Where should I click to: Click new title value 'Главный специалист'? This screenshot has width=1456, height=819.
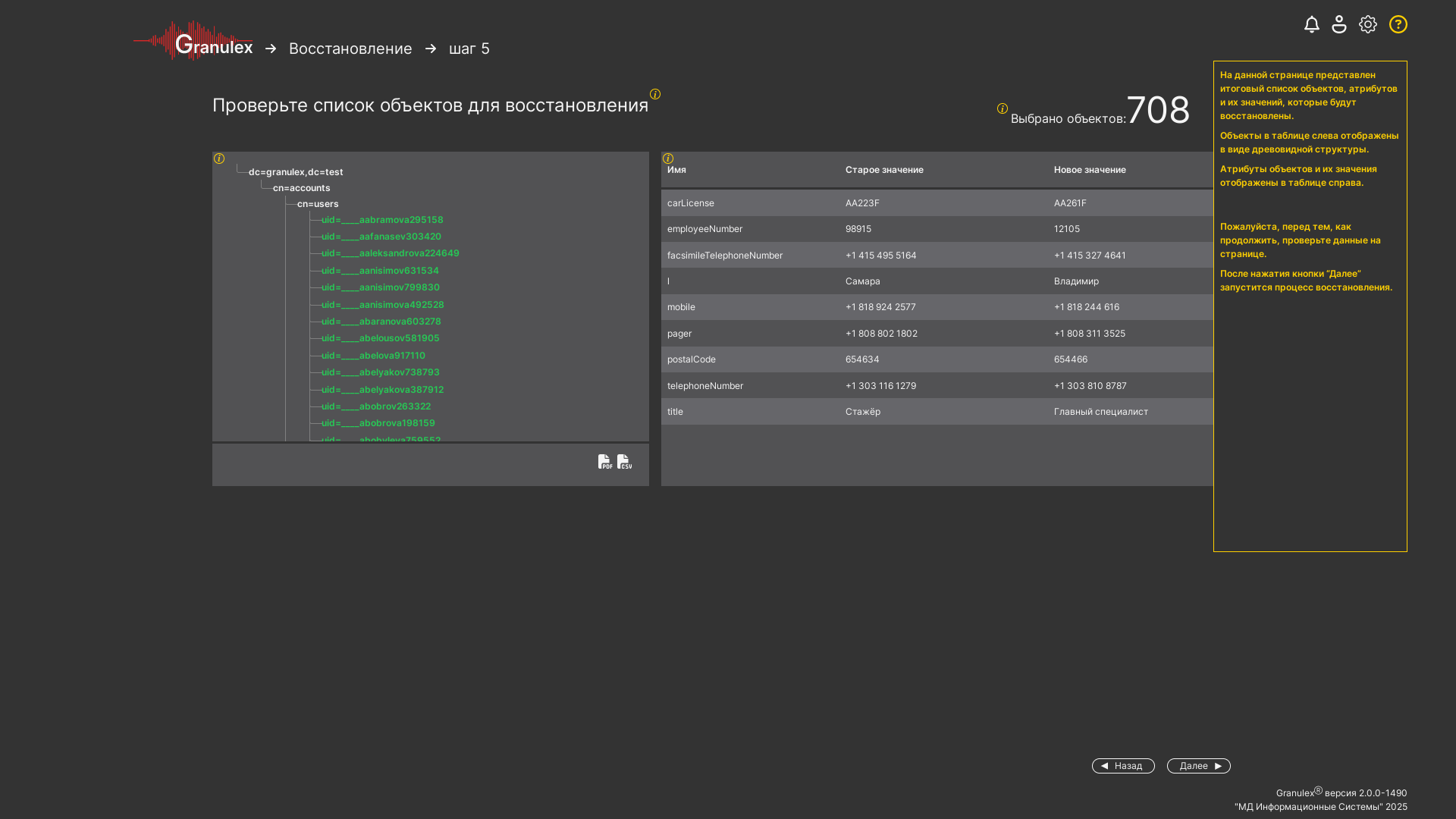(x=1101, y=412)
